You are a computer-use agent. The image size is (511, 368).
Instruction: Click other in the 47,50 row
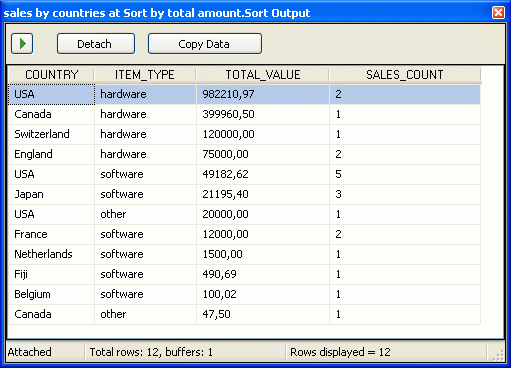point(145,314)
